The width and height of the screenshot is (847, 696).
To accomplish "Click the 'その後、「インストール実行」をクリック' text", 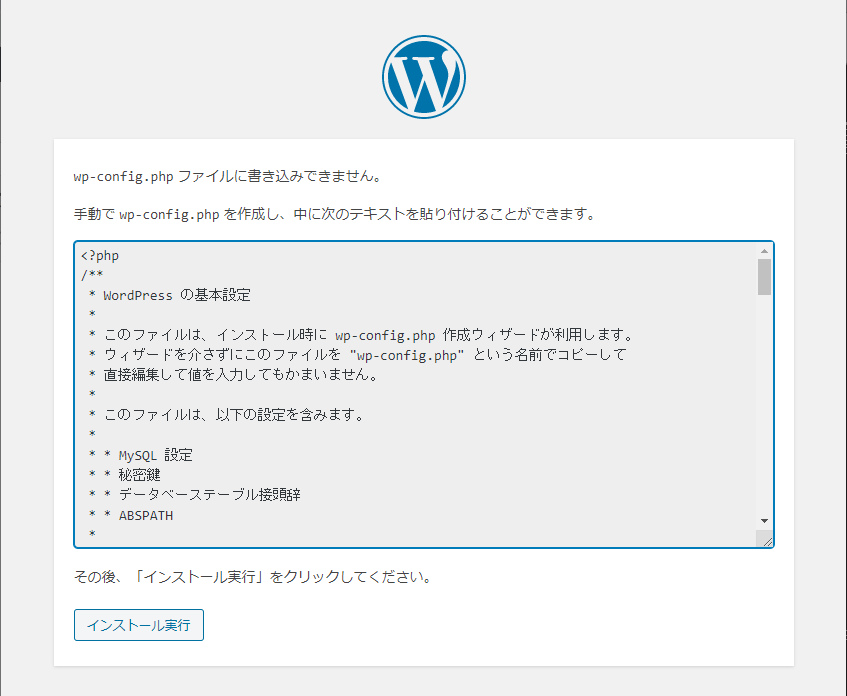I will coord(253,577).
